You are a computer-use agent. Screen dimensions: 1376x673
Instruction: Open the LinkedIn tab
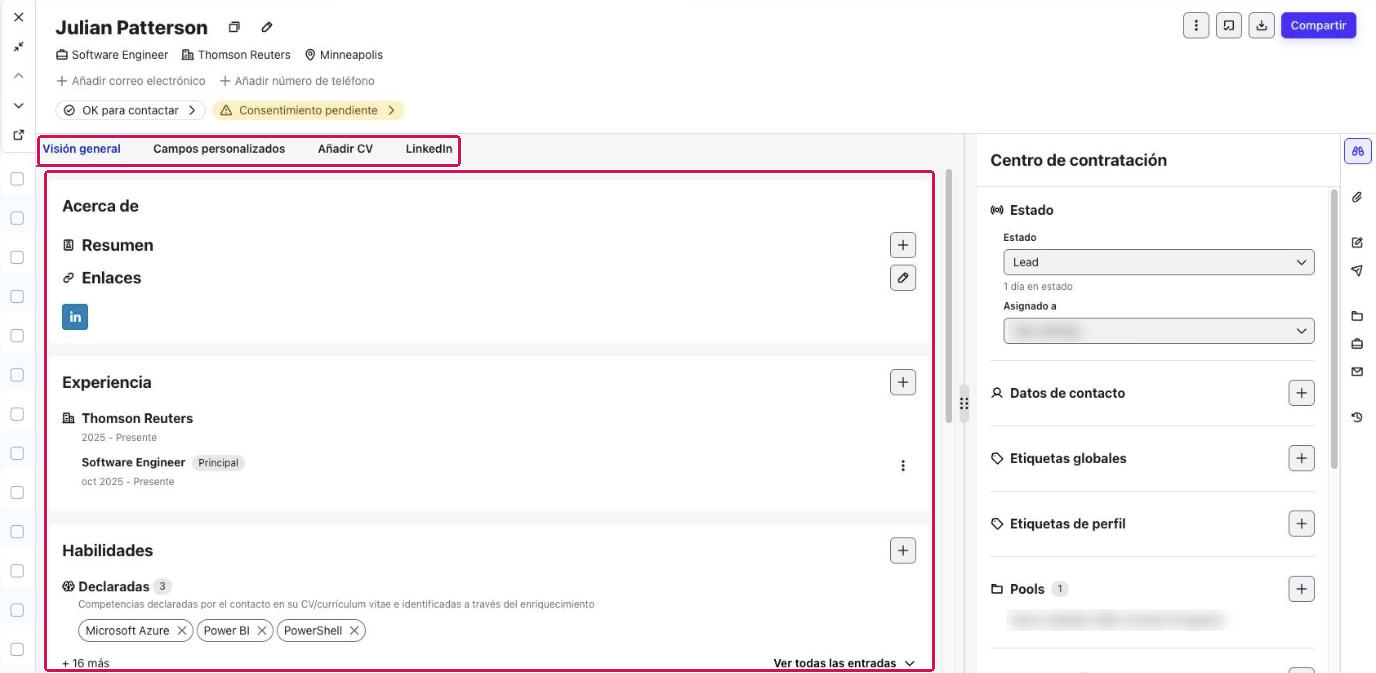point(429,149)
